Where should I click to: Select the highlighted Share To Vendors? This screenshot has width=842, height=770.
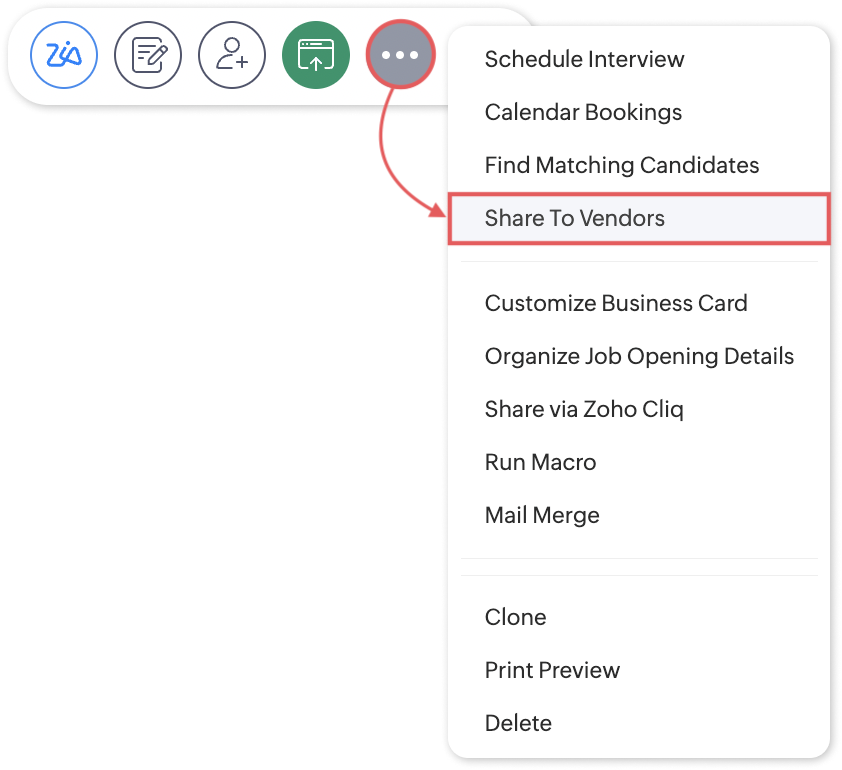(638, 218)
